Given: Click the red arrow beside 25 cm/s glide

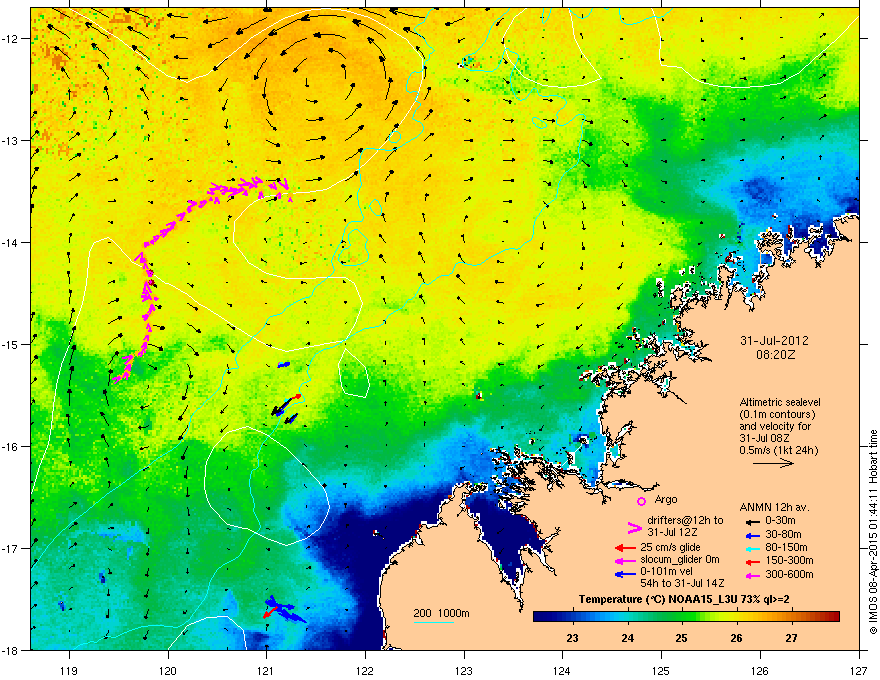Looking at the screenshot, I should pyautogui.click(x=625, y=548).
